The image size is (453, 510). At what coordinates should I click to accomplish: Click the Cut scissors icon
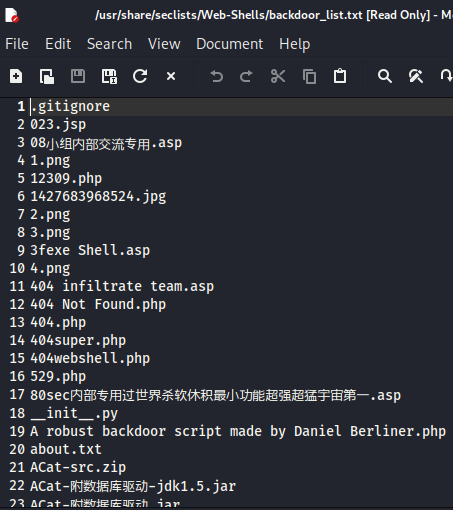(x=278, y=76)
